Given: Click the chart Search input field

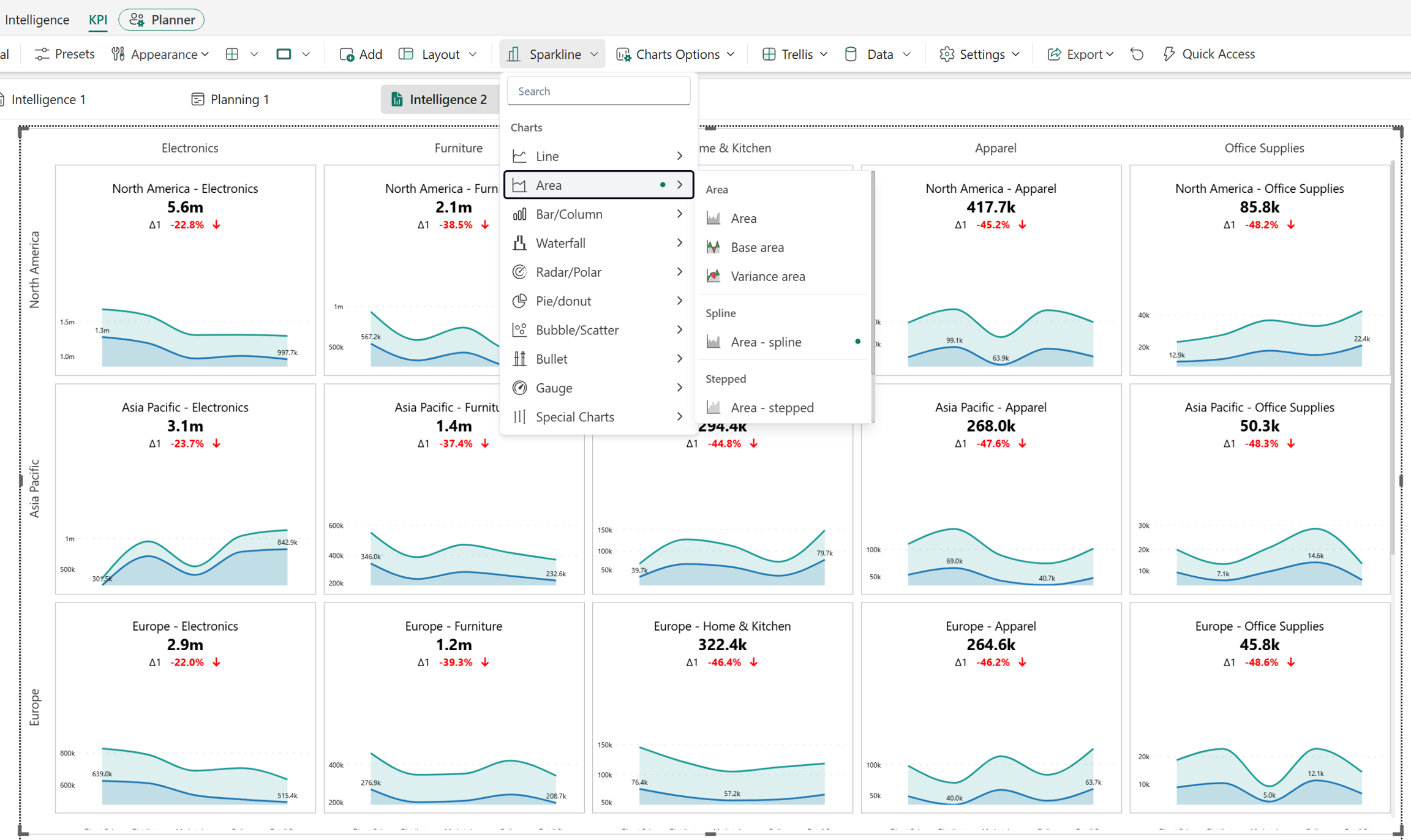Looking at the screenshot, I should coord(598,91).
